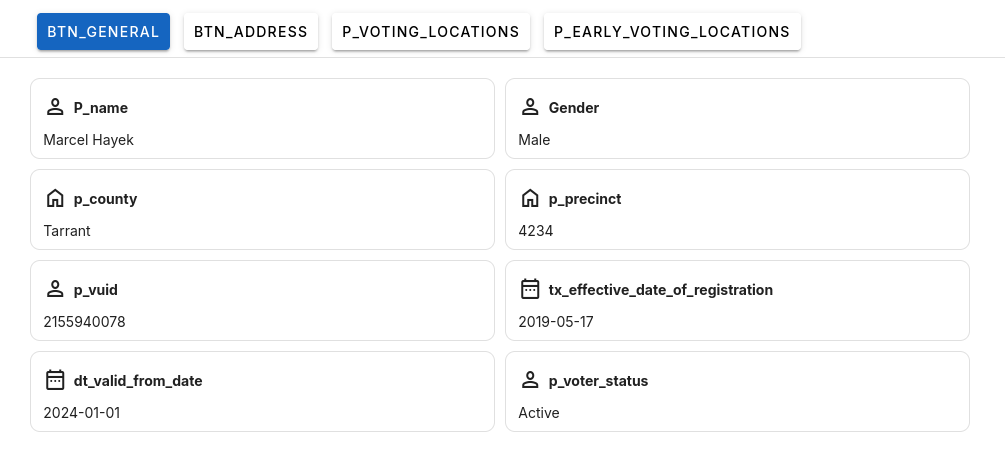1005x465 pixels.
Task: Click the person icon beside P_name
Action: coord(56,107)
